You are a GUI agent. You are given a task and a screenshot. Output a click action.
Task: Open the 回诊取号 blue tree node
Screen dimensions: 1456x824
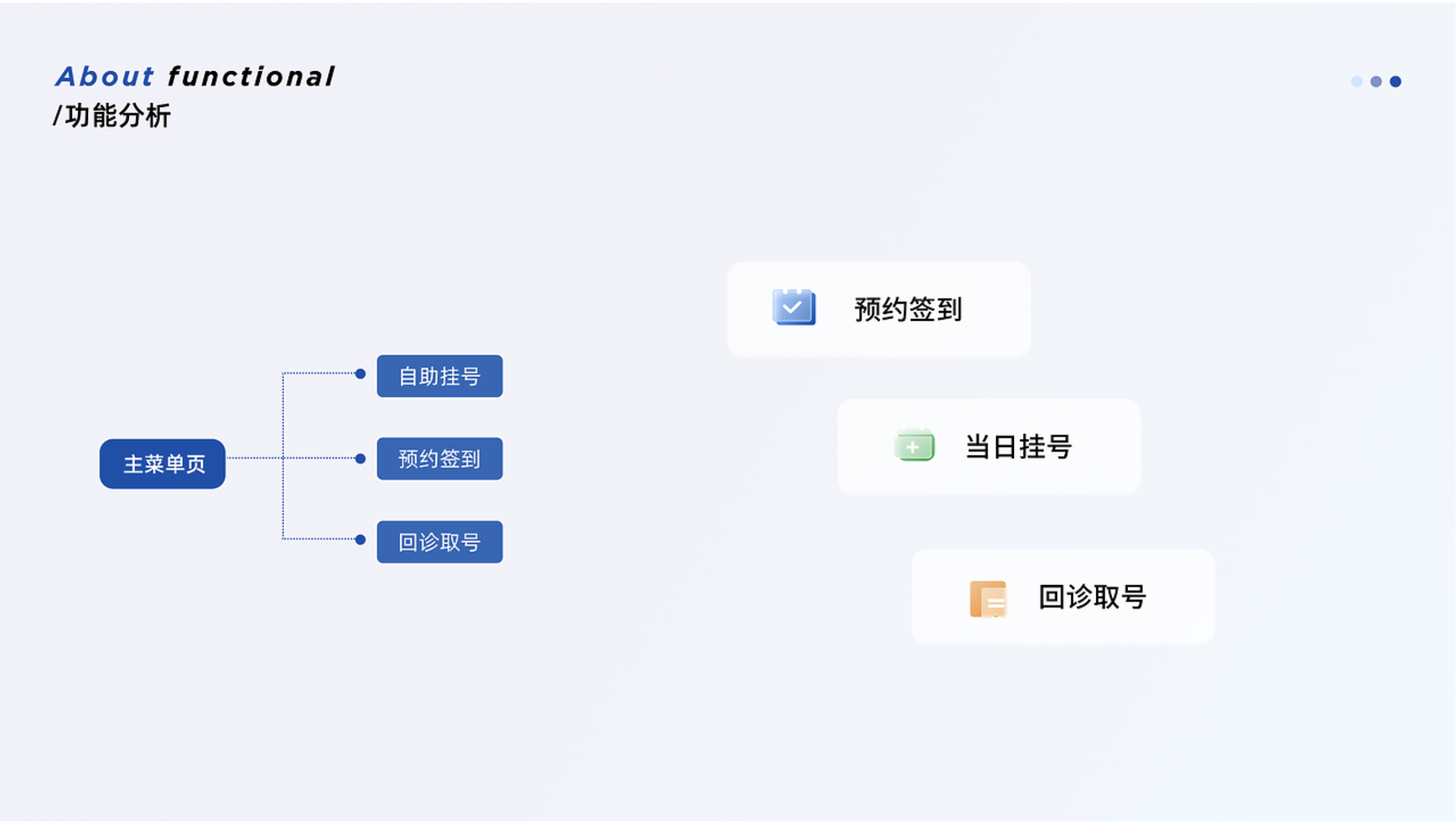[439, 542]
